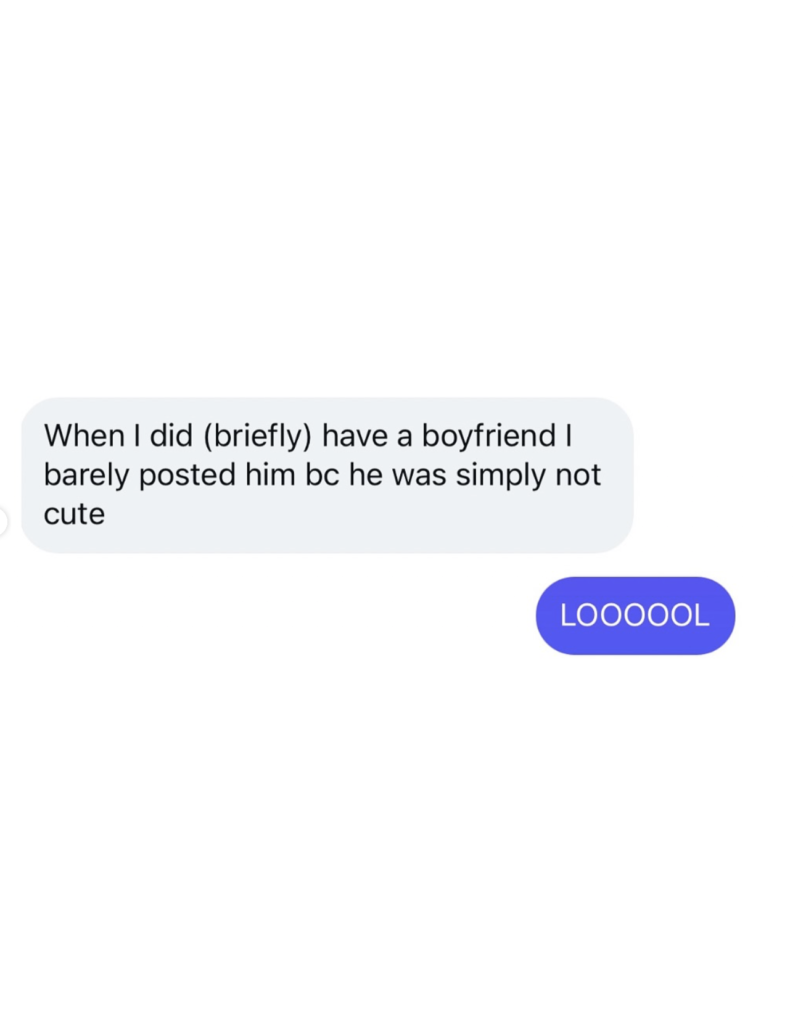Click the purple LOOOOOL message bubble
Viewport: 798px width, 1024px height.
[635, 615]
